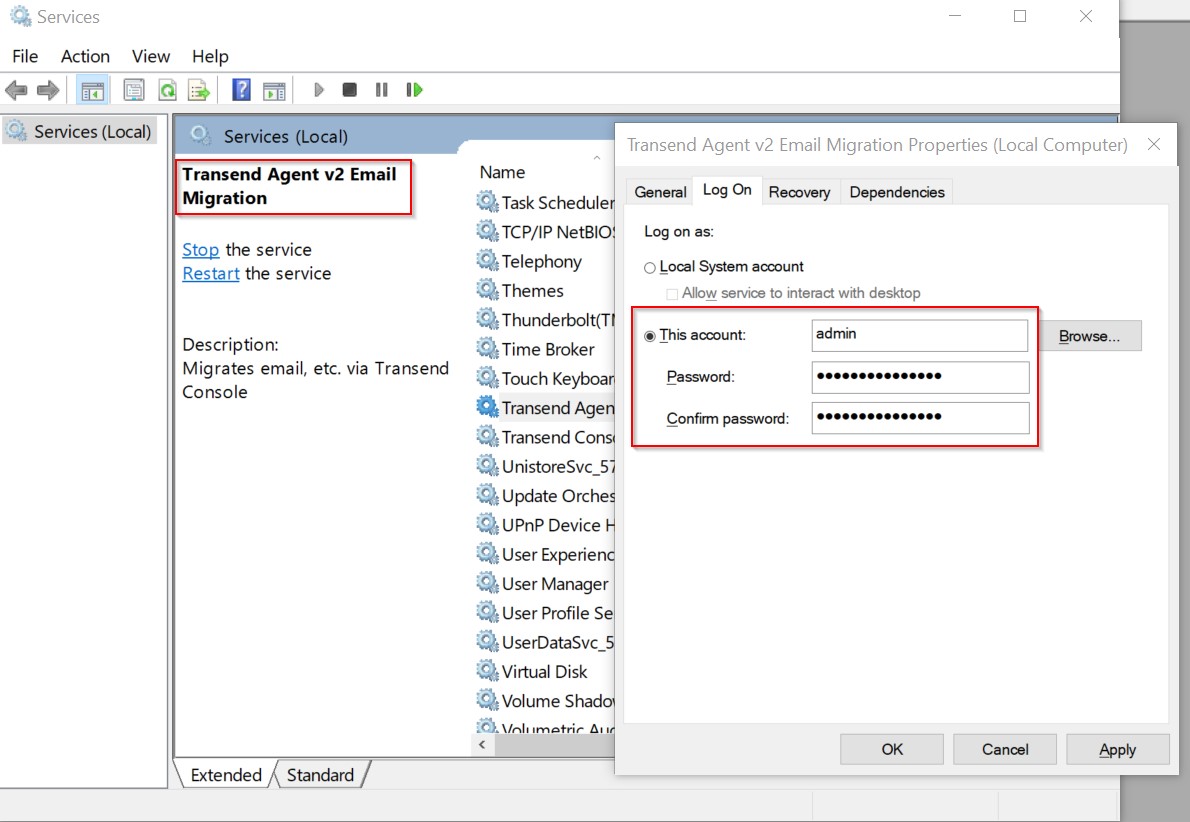This screenshot has height=822, width=1190.
Task: Click the Stop Service square icon
Action: (x=349, y=90)
